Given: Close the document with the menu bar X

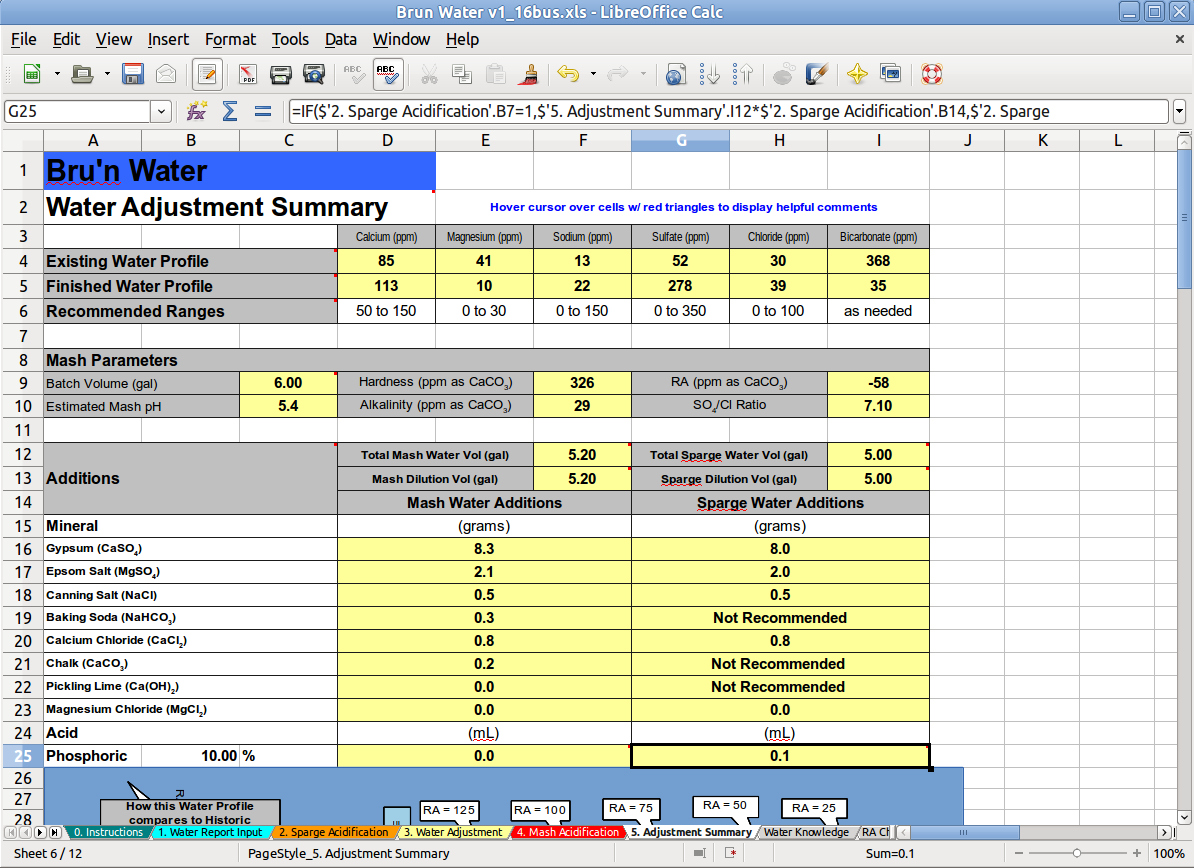Looking at the screenshot, I should point(1180,39).
